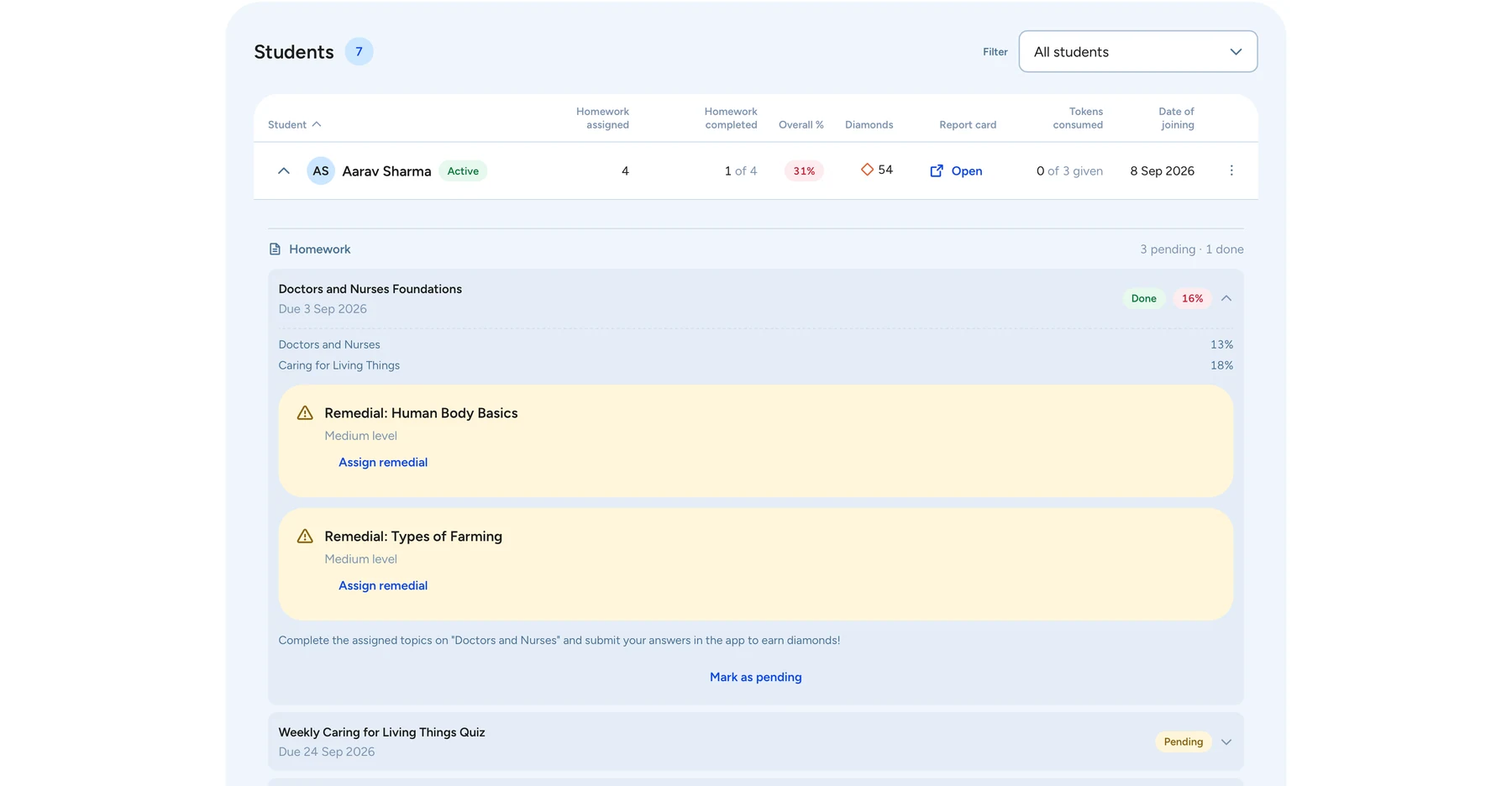Click the diamond icon next to 54
Viewport: 1512px width, 786px height.
pos(867,170)
